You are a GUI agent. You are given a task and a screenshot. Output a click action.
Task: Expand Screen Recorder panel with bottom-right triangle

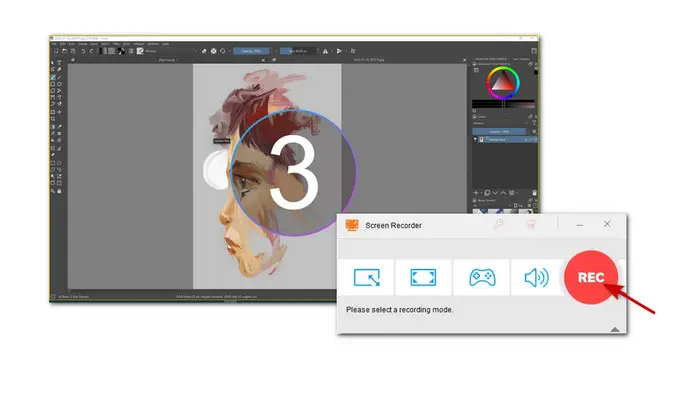click(x=615, y=329)
